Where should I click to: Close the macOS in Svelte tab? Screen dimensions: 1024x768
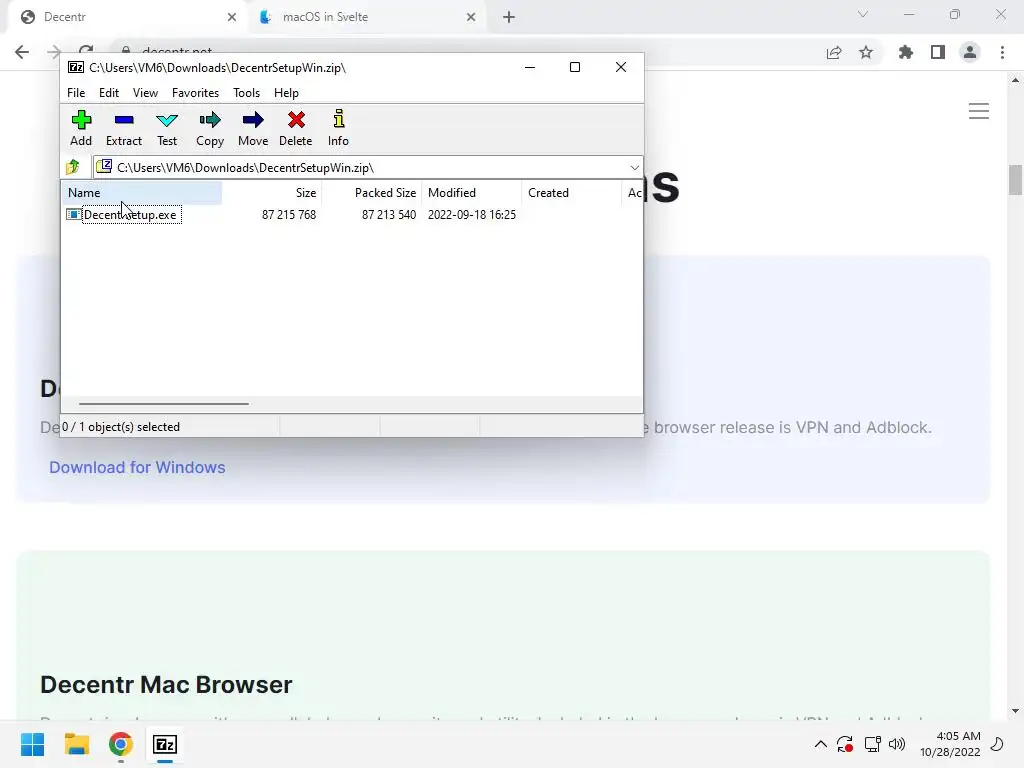click(x=471, y=17)
